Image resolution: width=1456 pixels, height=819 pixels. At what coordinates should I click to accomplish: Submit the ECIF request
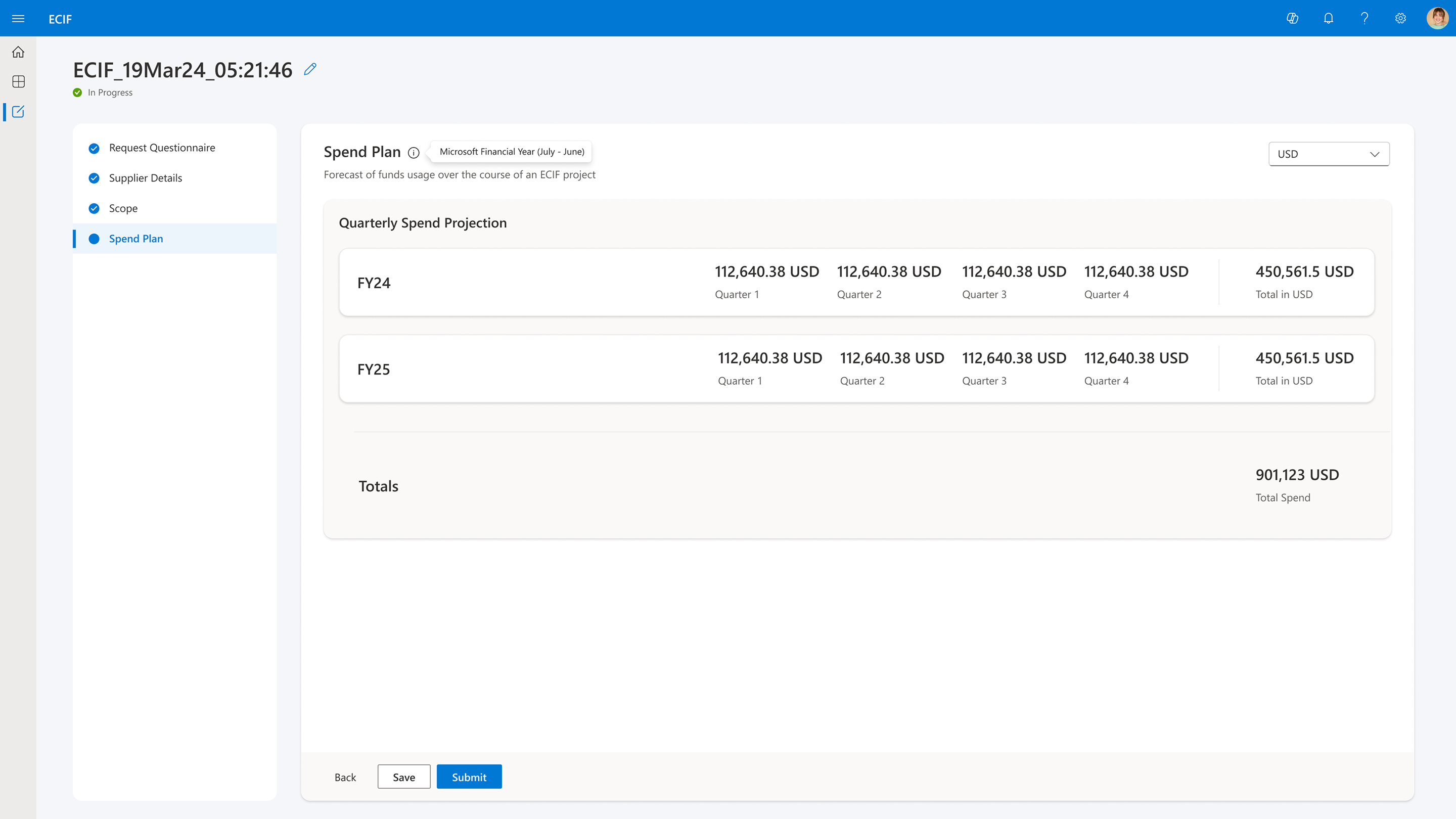pyautogui.click(x=469, y=777)
